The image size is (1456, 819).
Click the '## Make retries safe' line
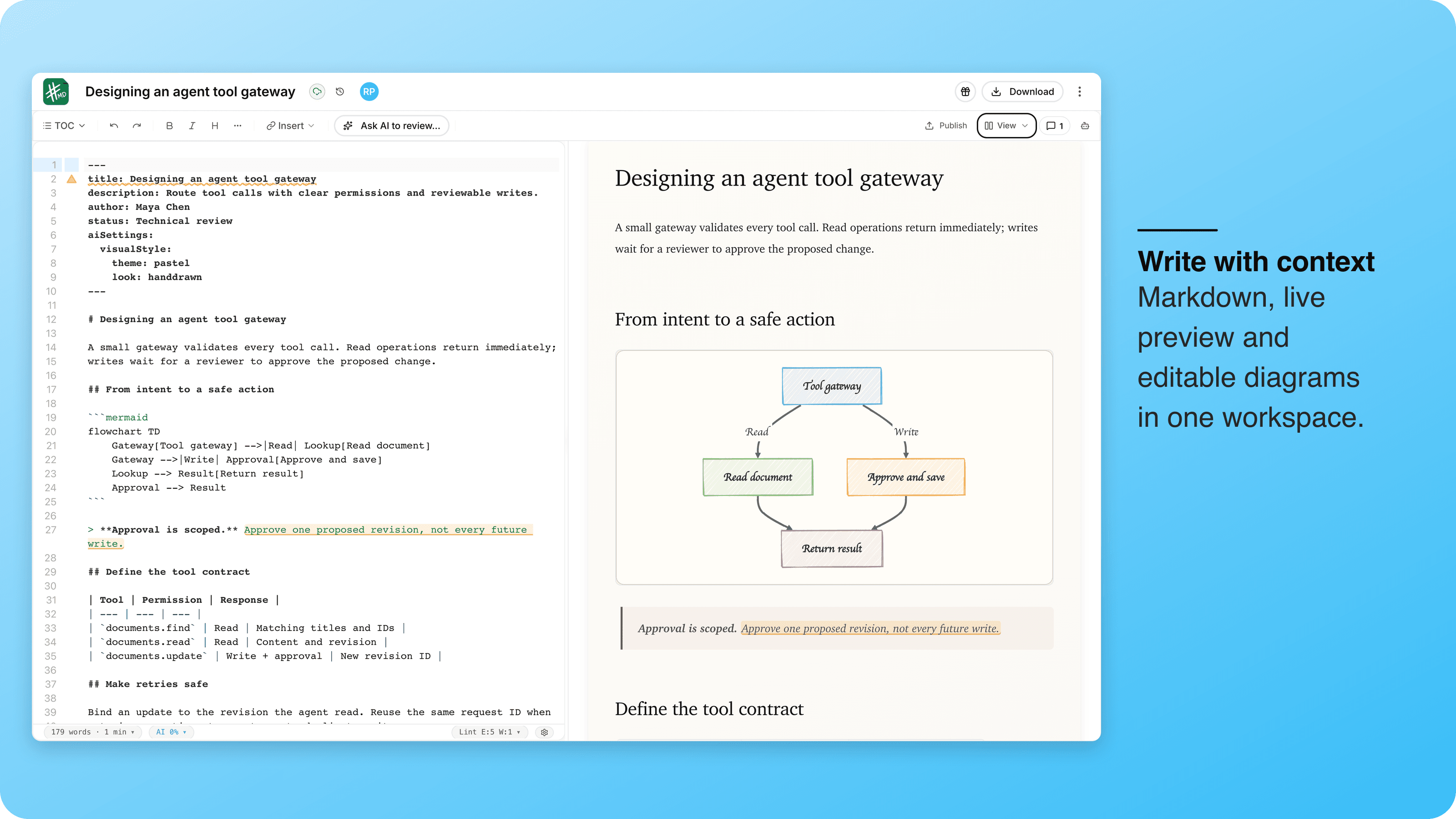[x=147, y=684]
